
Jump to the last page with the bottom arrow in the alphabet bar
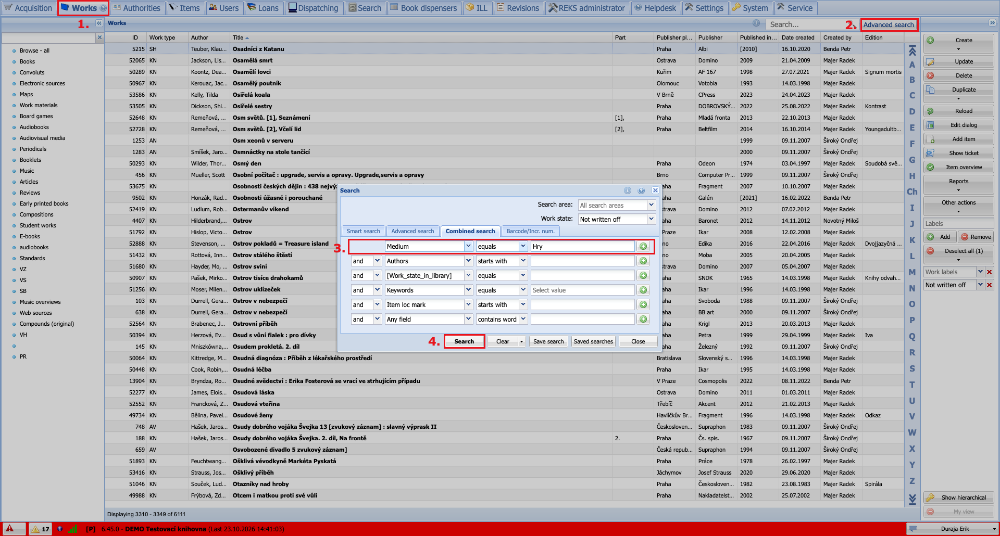[x=912, y=498]
